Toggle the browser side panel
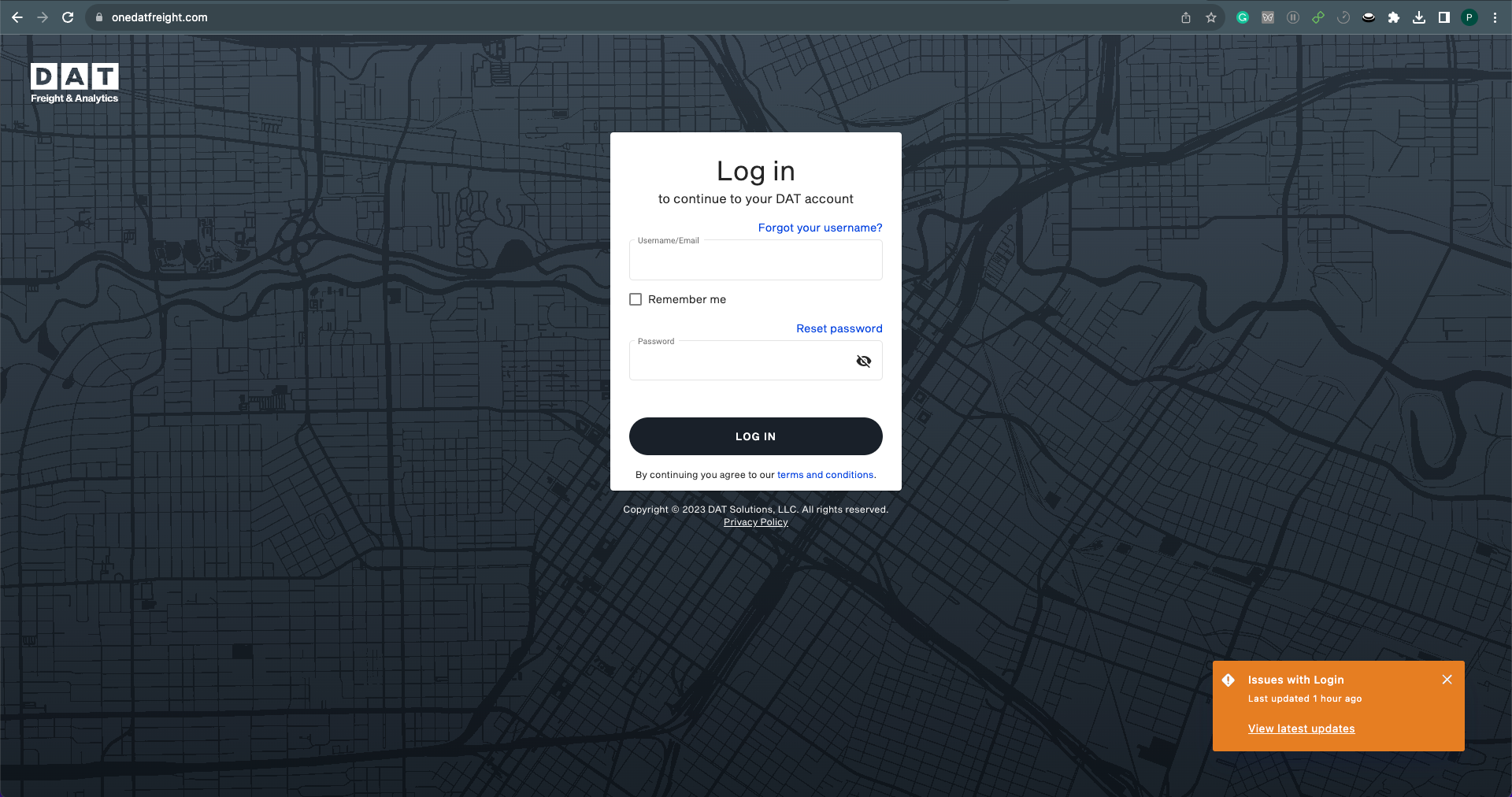The height and width of the screenshot is (797, 1512). click(x=1444, y=17)
